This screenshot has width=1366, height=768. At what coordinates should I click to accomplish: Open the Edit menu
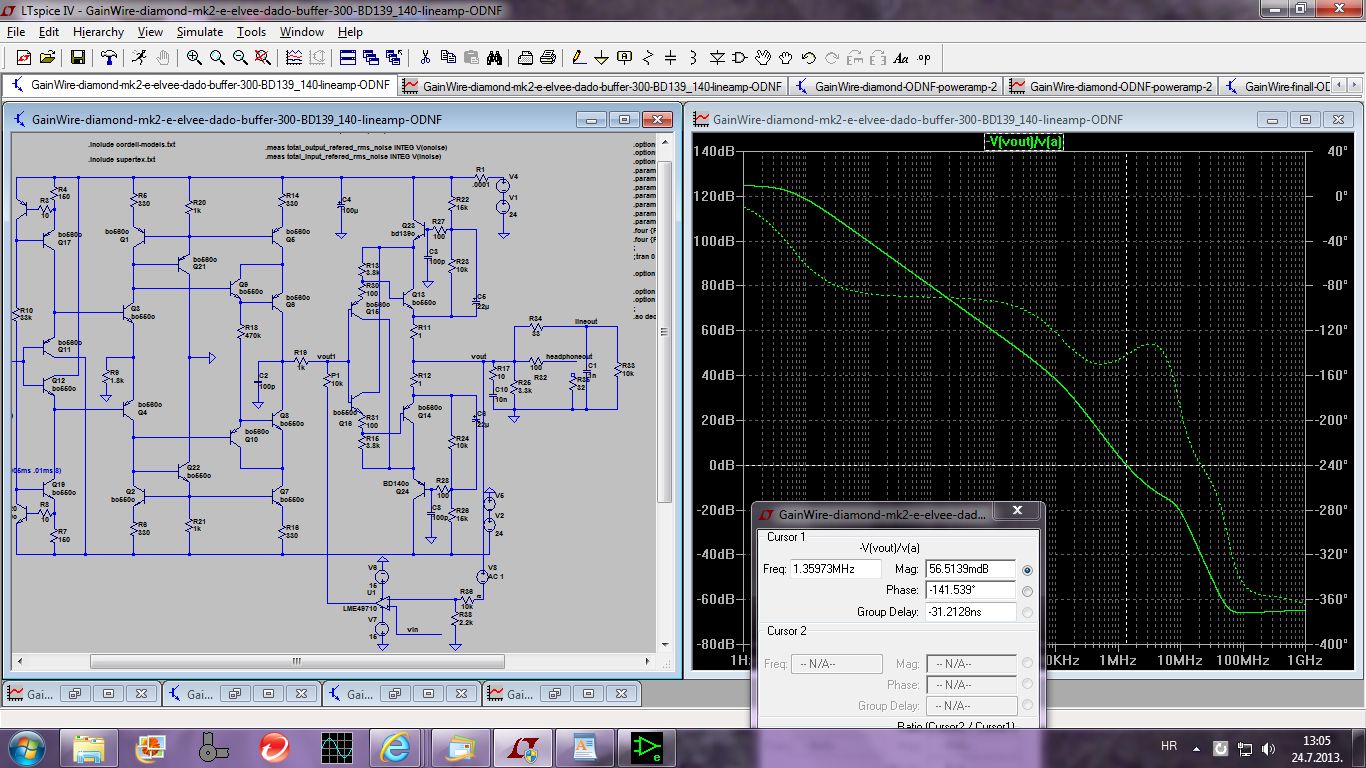[x=49, y=32]
